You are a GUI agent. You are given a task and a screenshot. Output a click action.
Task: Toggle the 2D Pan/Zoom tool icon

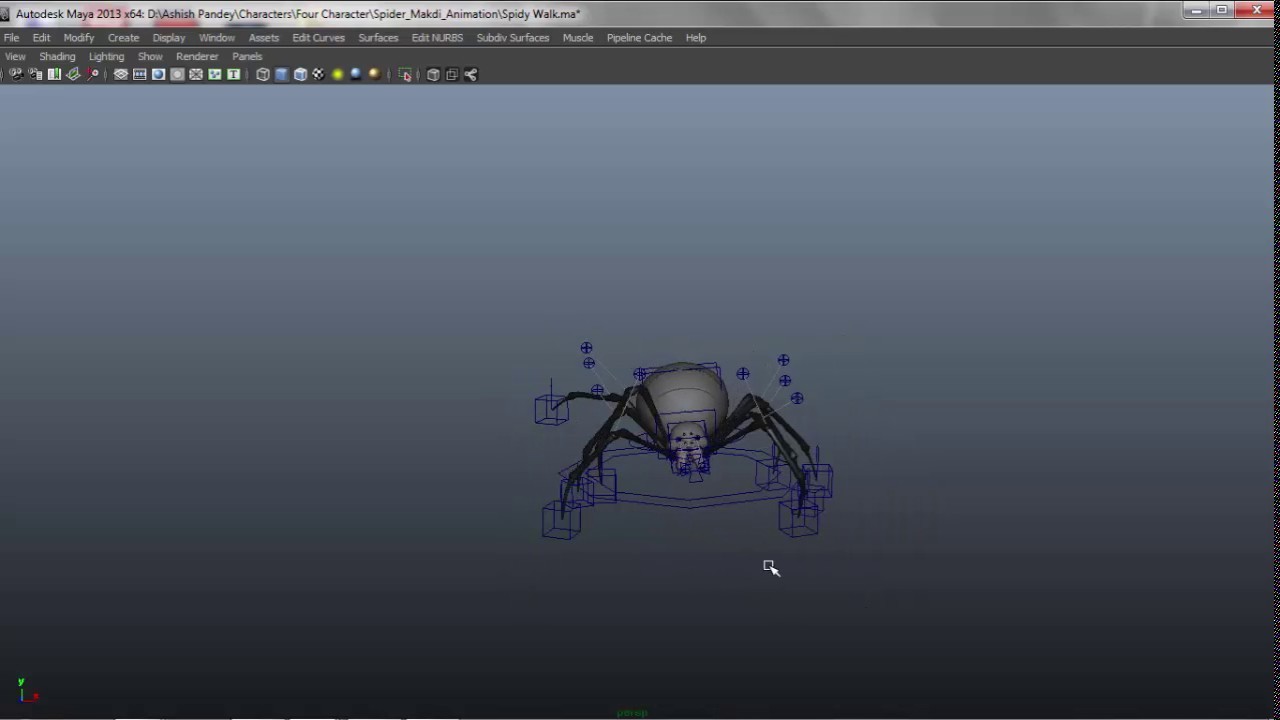point(92,74)
